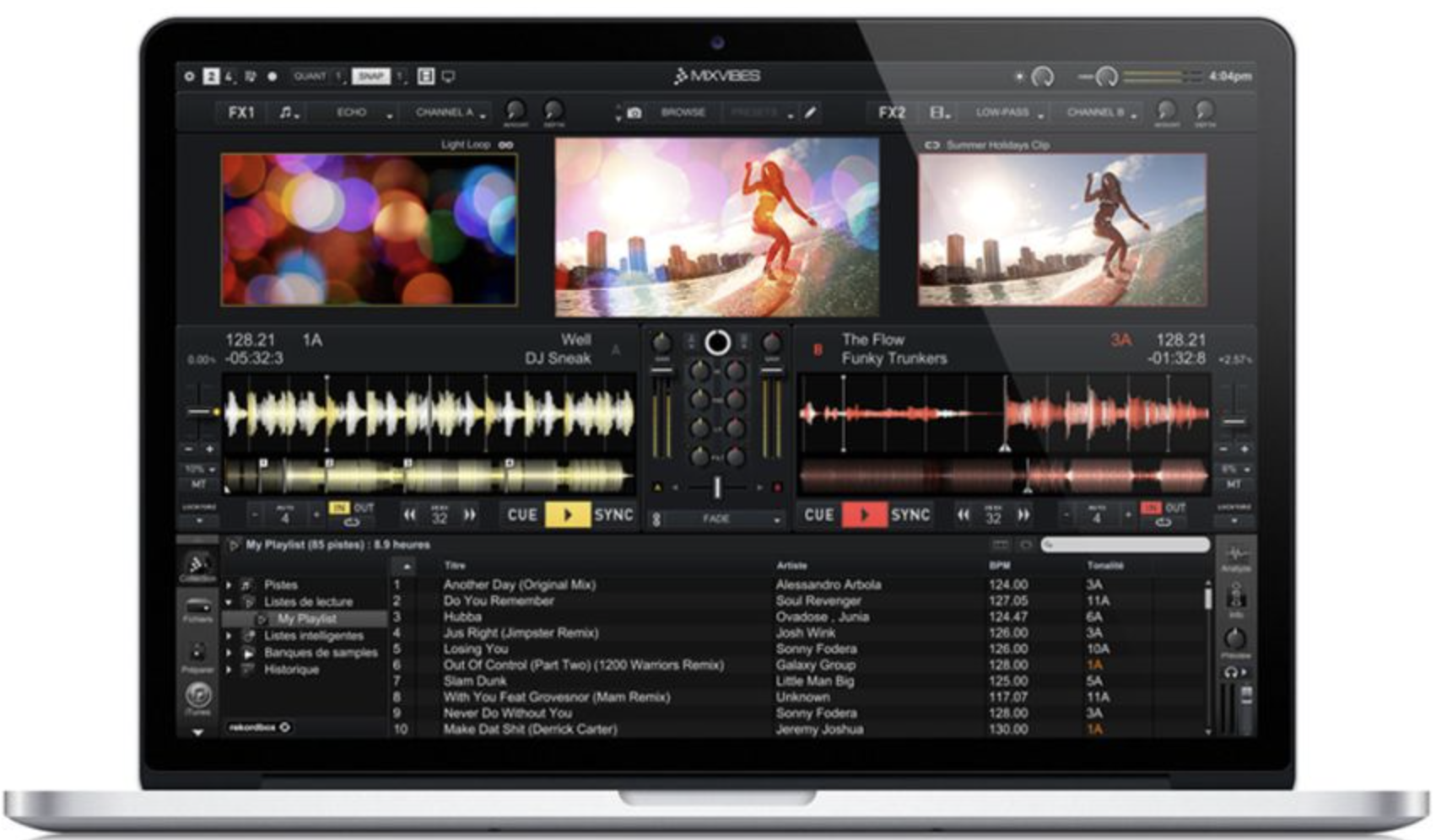Click the rekordbox button
Viewport: 1436px width, 840px height.
click(x=258, y=727)
